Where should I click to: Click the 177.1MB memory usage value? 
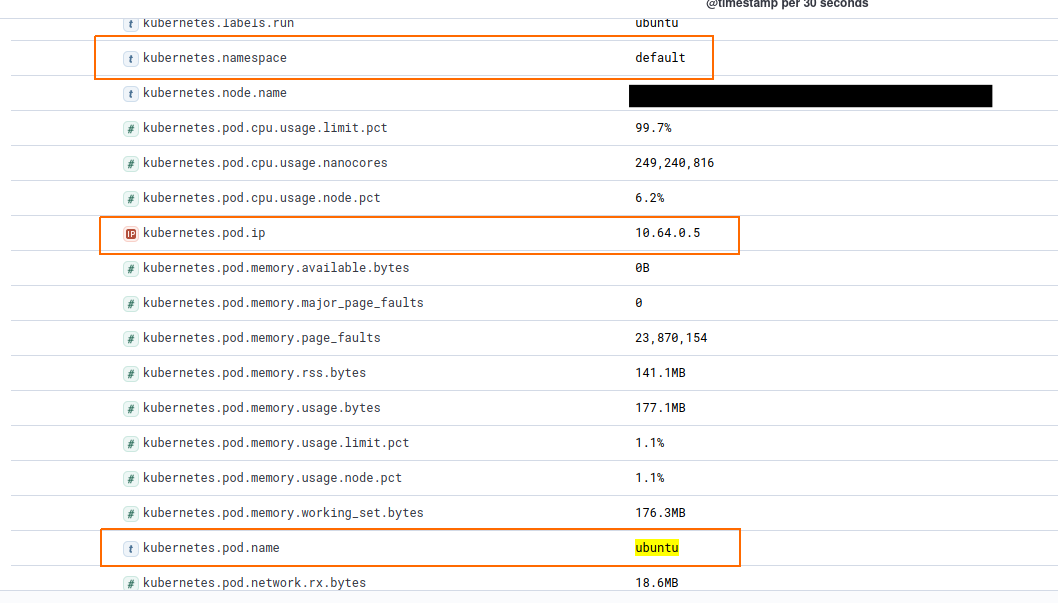660,409
